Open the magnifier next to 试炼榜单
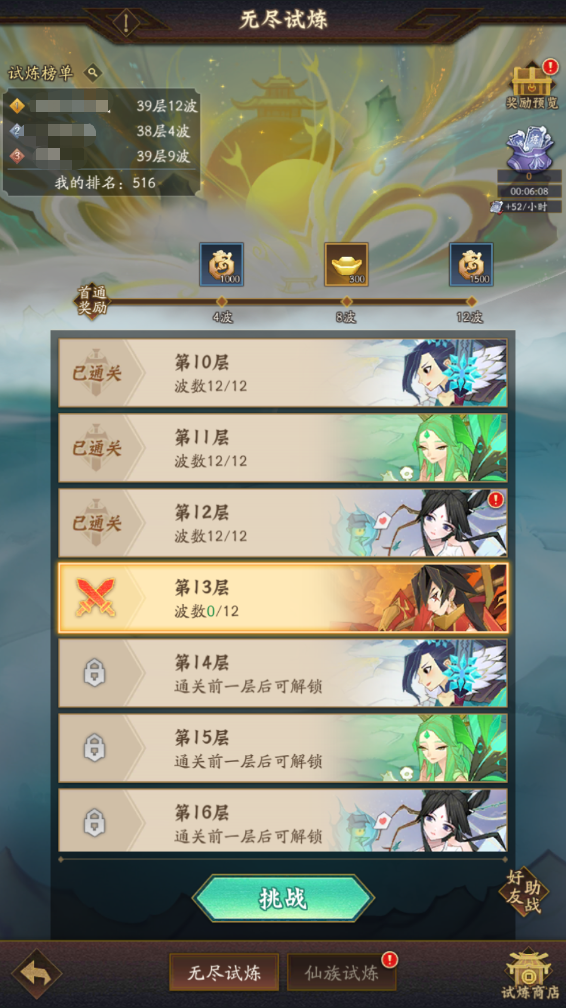 coord(93,73)
